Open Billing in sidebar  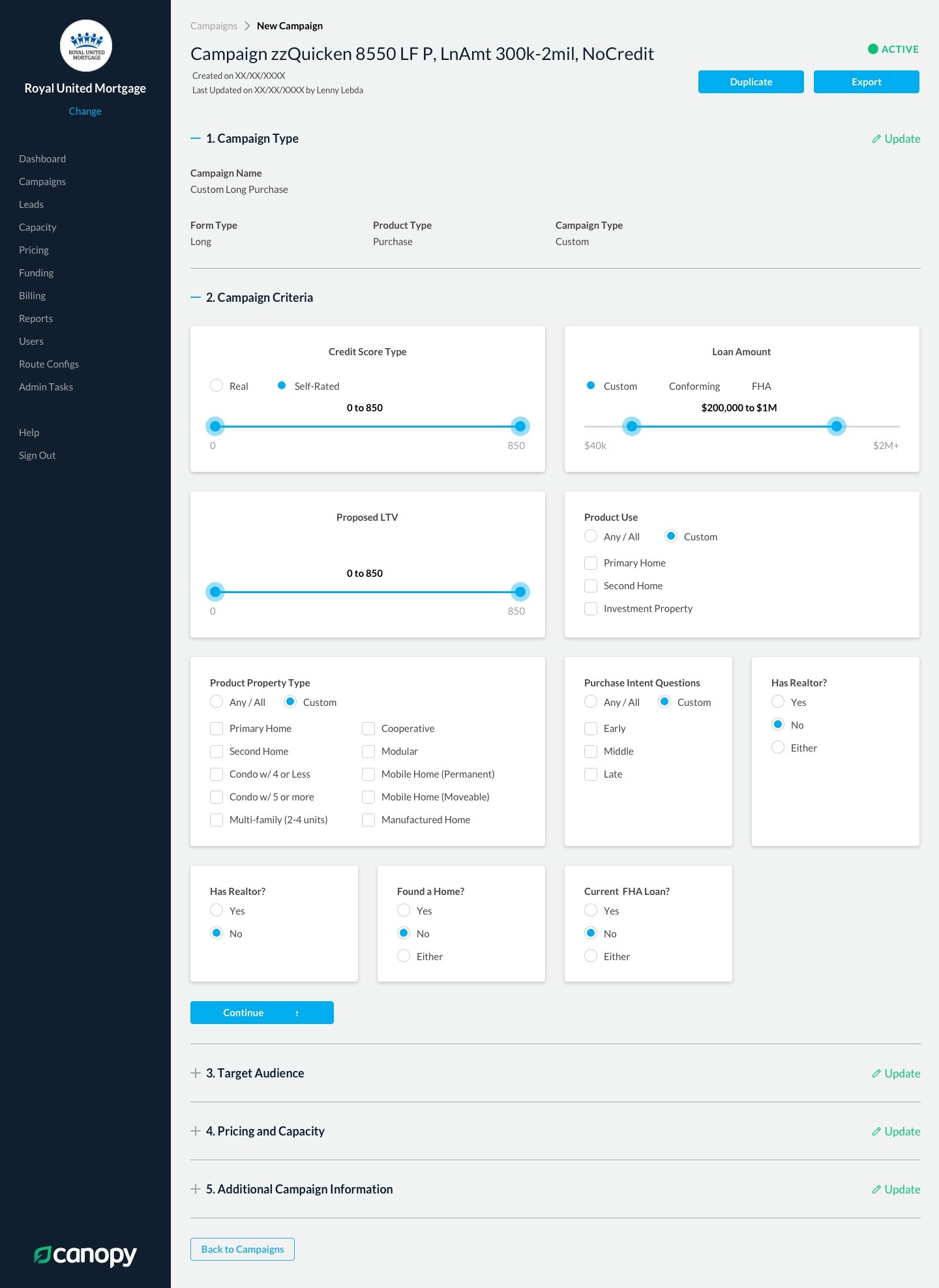(32, 295)
